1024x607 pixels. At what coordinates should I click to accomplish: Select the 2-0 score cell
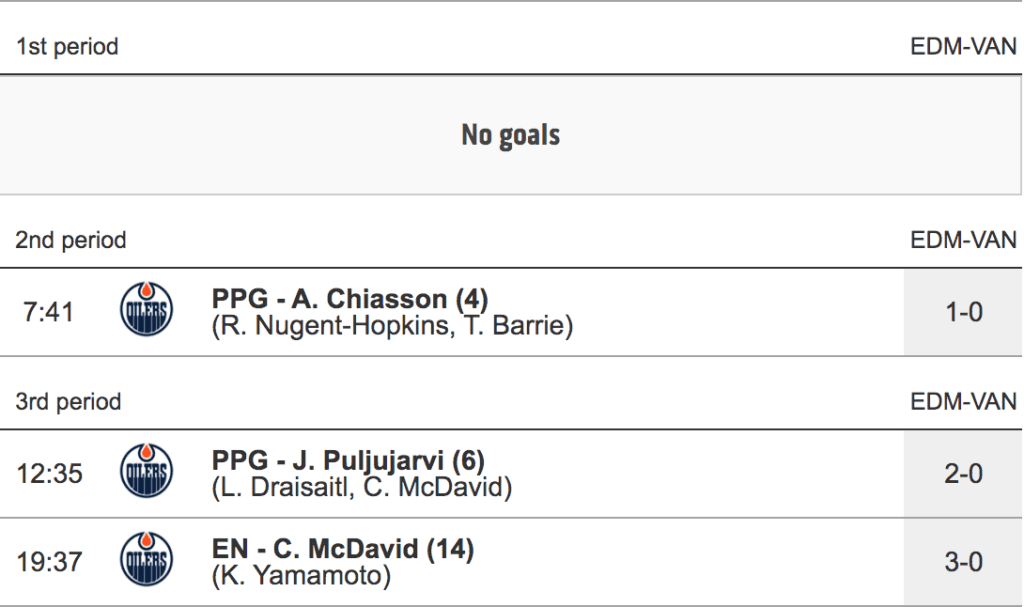click(x=963, y=474)
